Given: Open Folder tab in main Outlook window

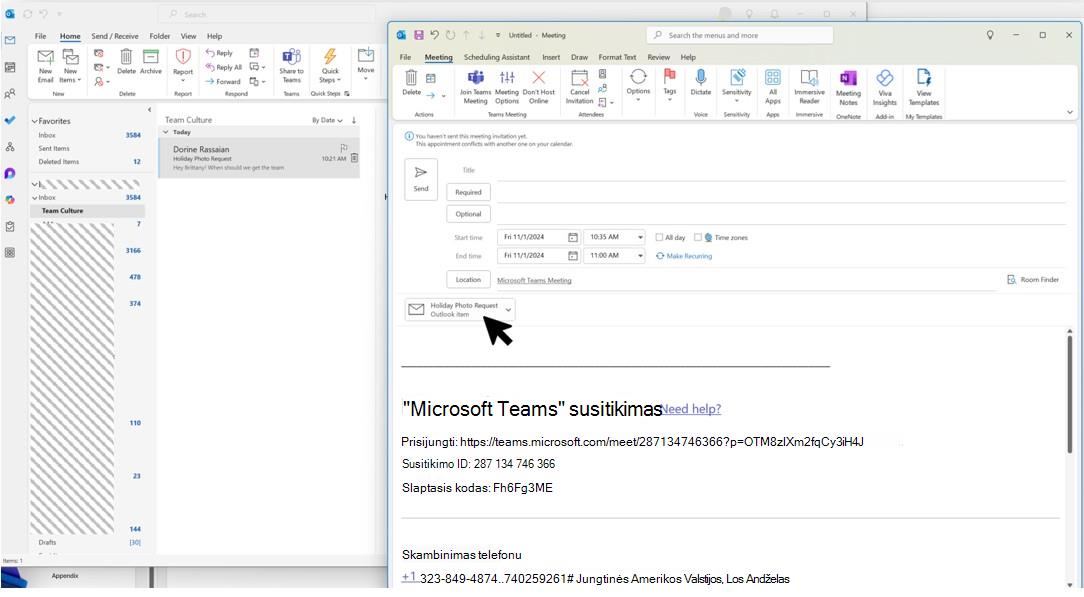Looking at the screenshot, I should [x=160, y=36].
